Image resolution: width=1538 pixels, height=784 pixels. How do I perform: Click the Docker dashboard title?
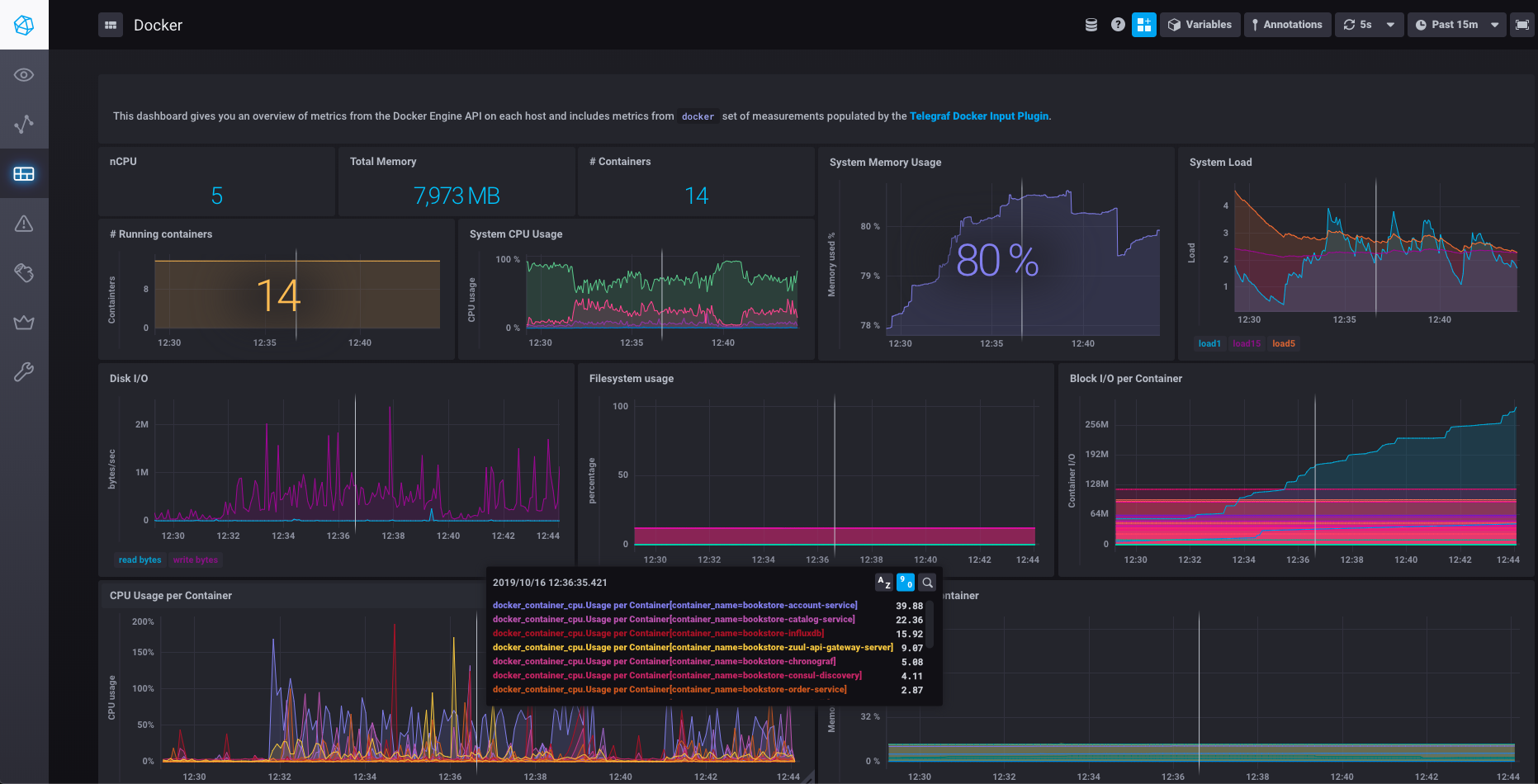pos(158,26)
